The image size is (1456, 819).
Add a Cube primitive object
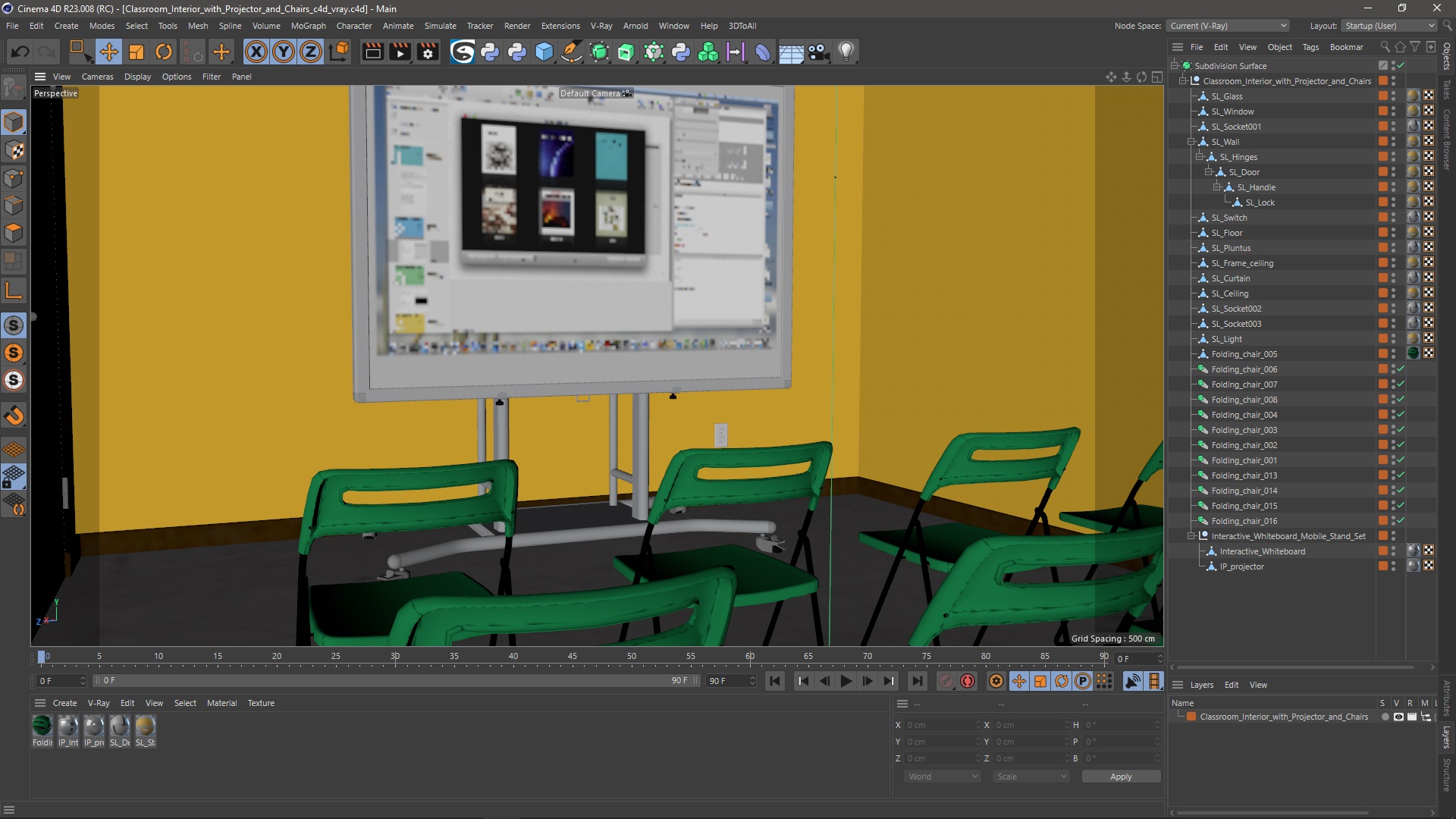pos(544,52)
